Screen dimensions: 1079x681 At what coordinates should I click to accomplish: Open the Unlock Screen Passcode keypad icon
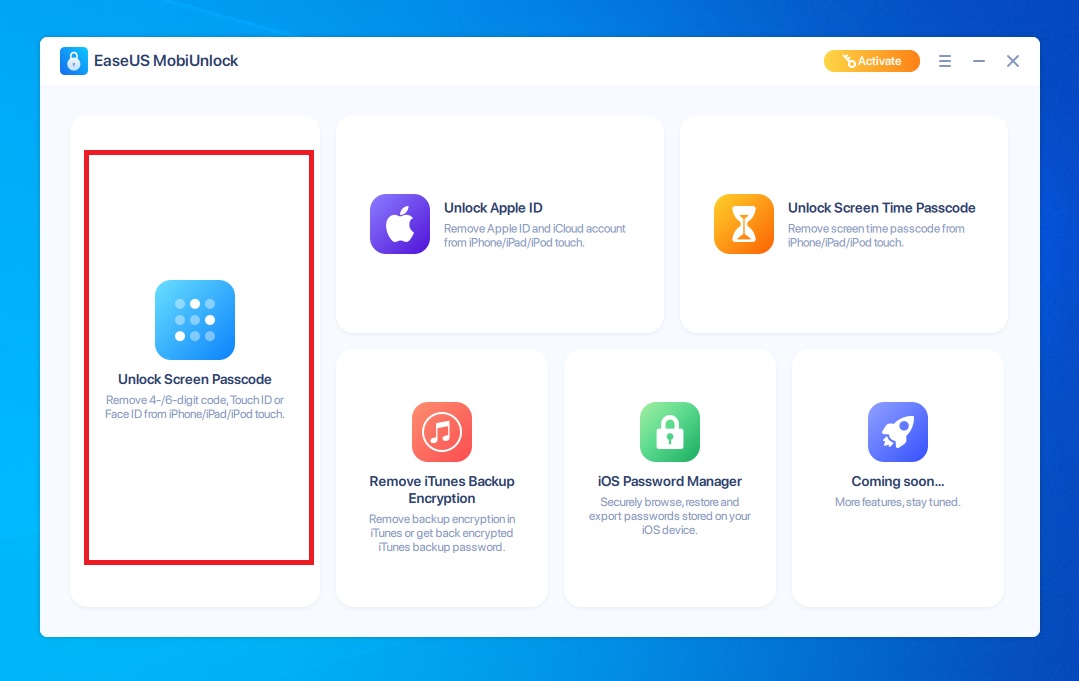pos(195,320)
